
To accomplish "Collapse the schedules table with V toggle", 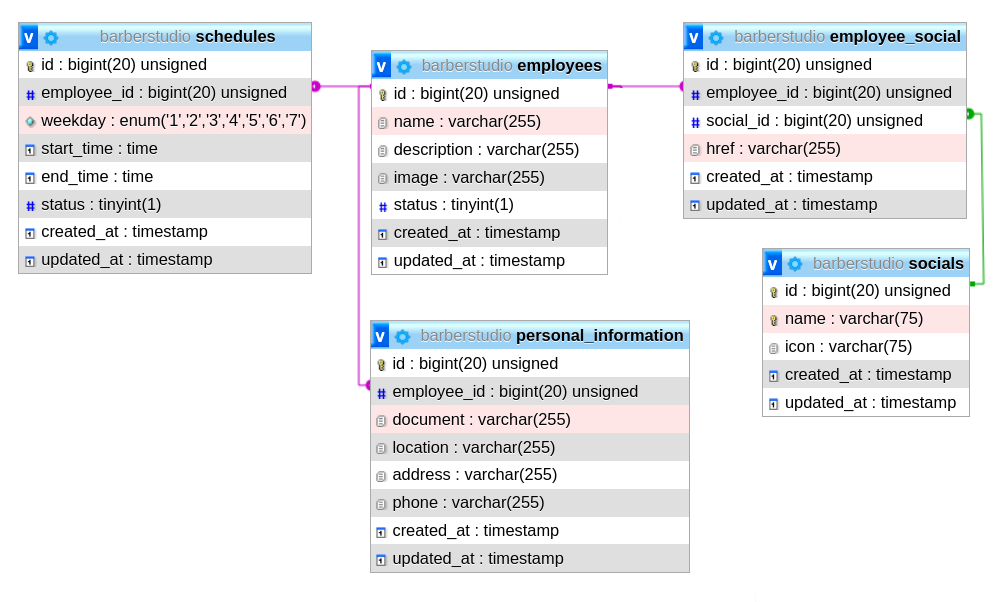I will pyautogui.click(x=29, y=37).
